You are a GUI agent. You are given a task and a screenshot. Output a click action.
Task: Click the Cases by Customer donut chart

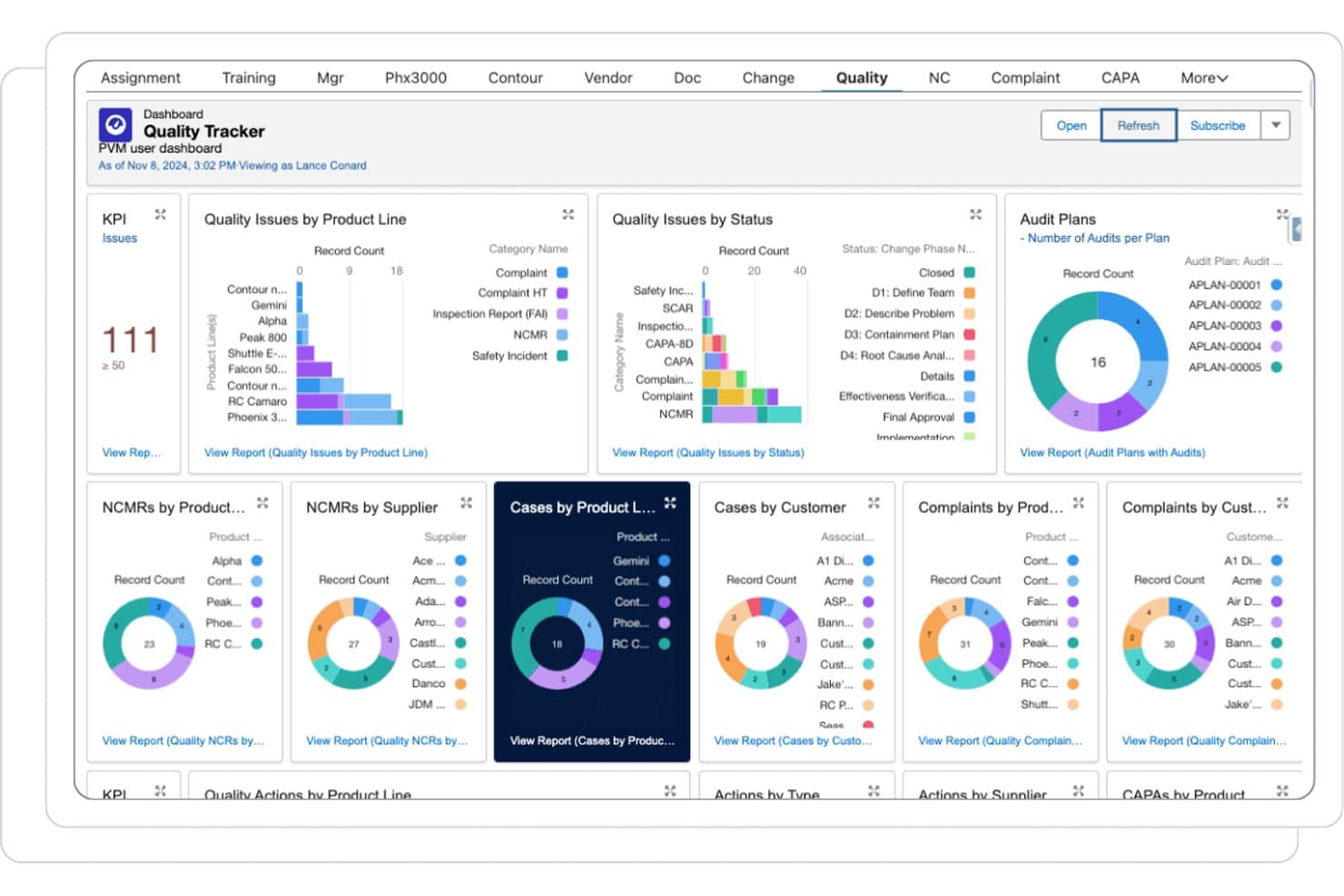point(761,644)
